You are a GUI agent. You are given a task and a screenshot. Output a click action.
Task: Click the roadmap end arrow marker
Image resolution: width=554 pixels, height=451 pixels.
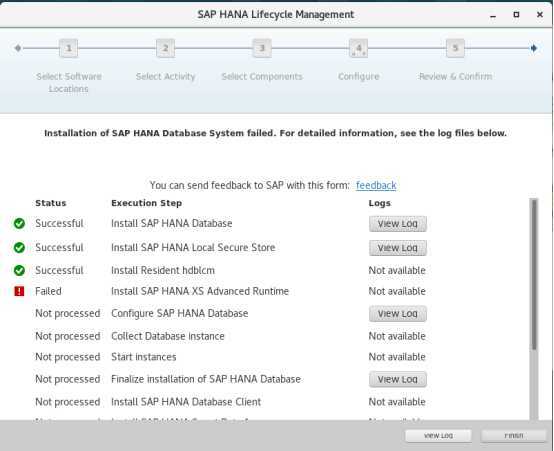coord(534,48)
